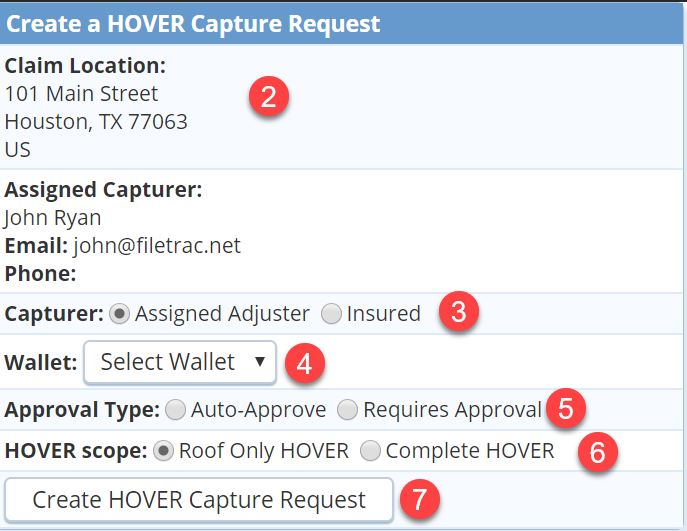Select Auto-Approve approval type
Image resolution: width=687 pixels, height=531 pixels.
click(x=175, y=410)
